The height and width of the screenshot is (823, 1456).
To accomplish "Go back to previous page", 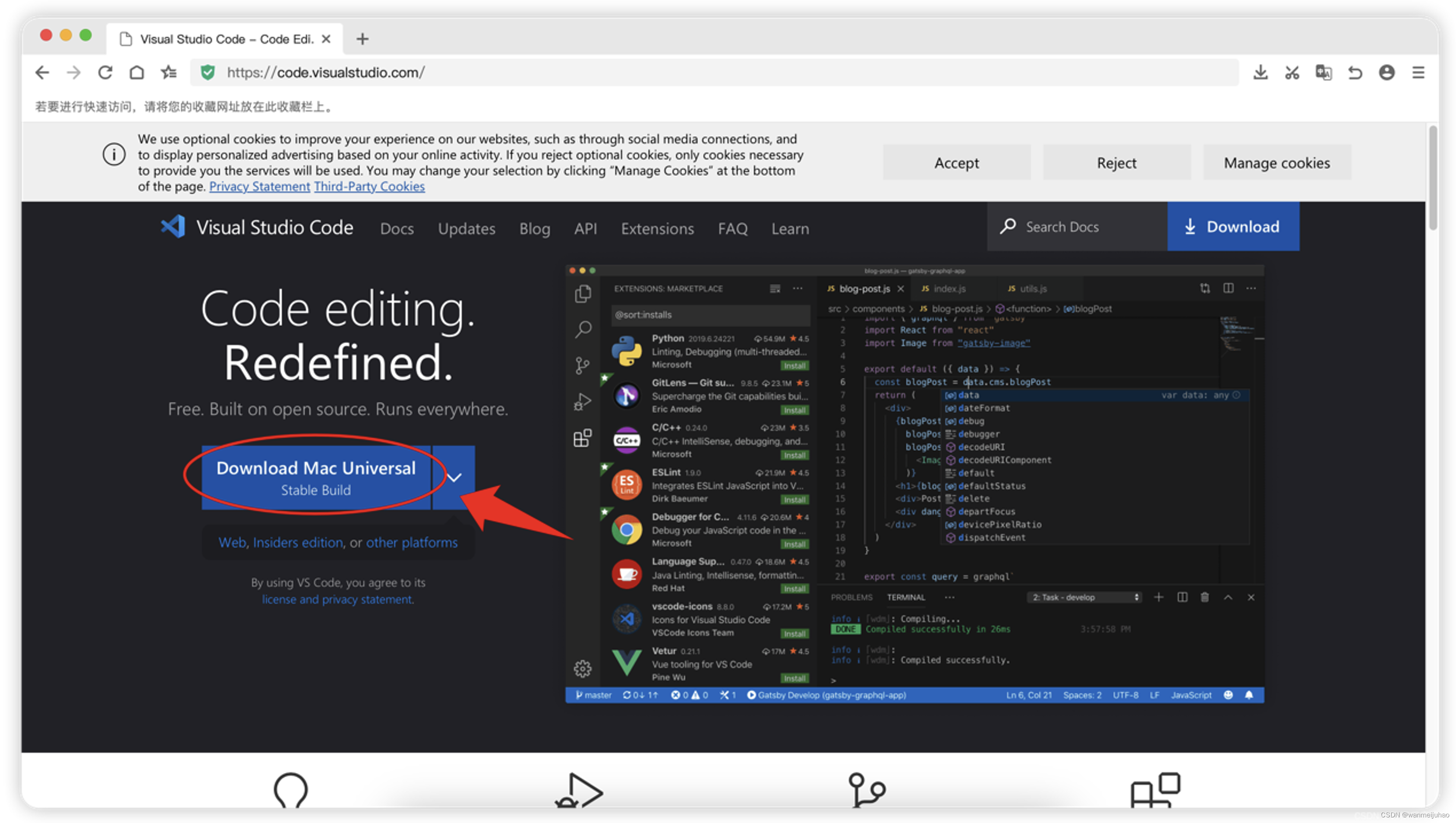I will [x=42, y=73].
